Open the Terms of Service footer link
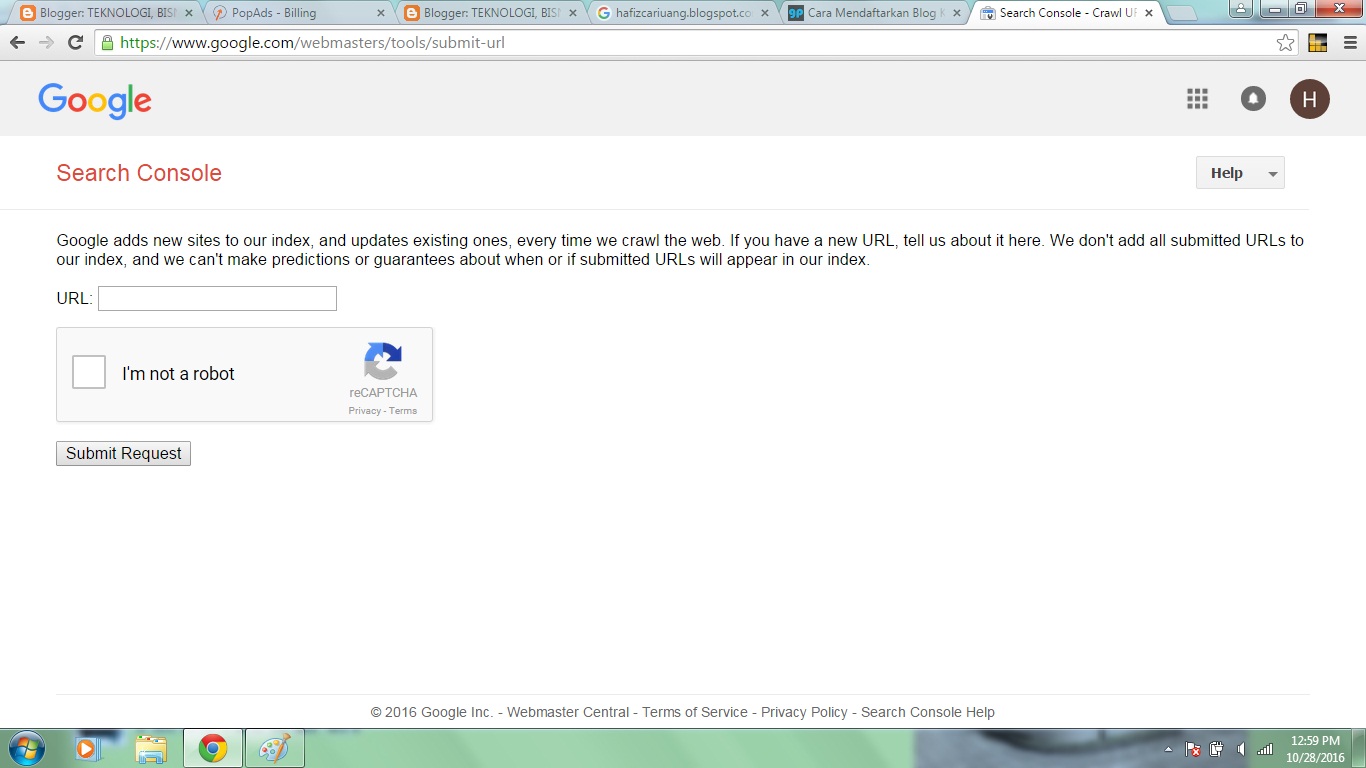 click(x=695, y=712)
